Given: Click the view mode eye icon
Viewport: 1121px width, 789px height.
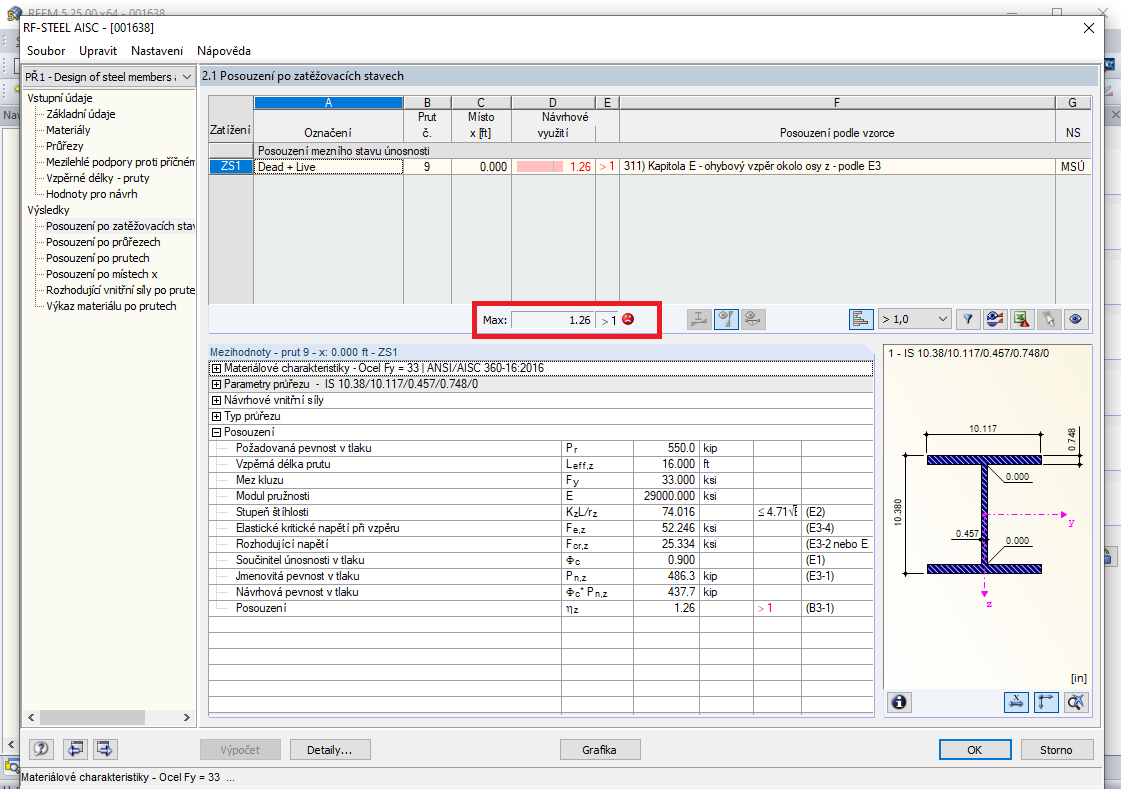Looking at the screenshot, I should pyautogui.click(x=1075, y=319).
